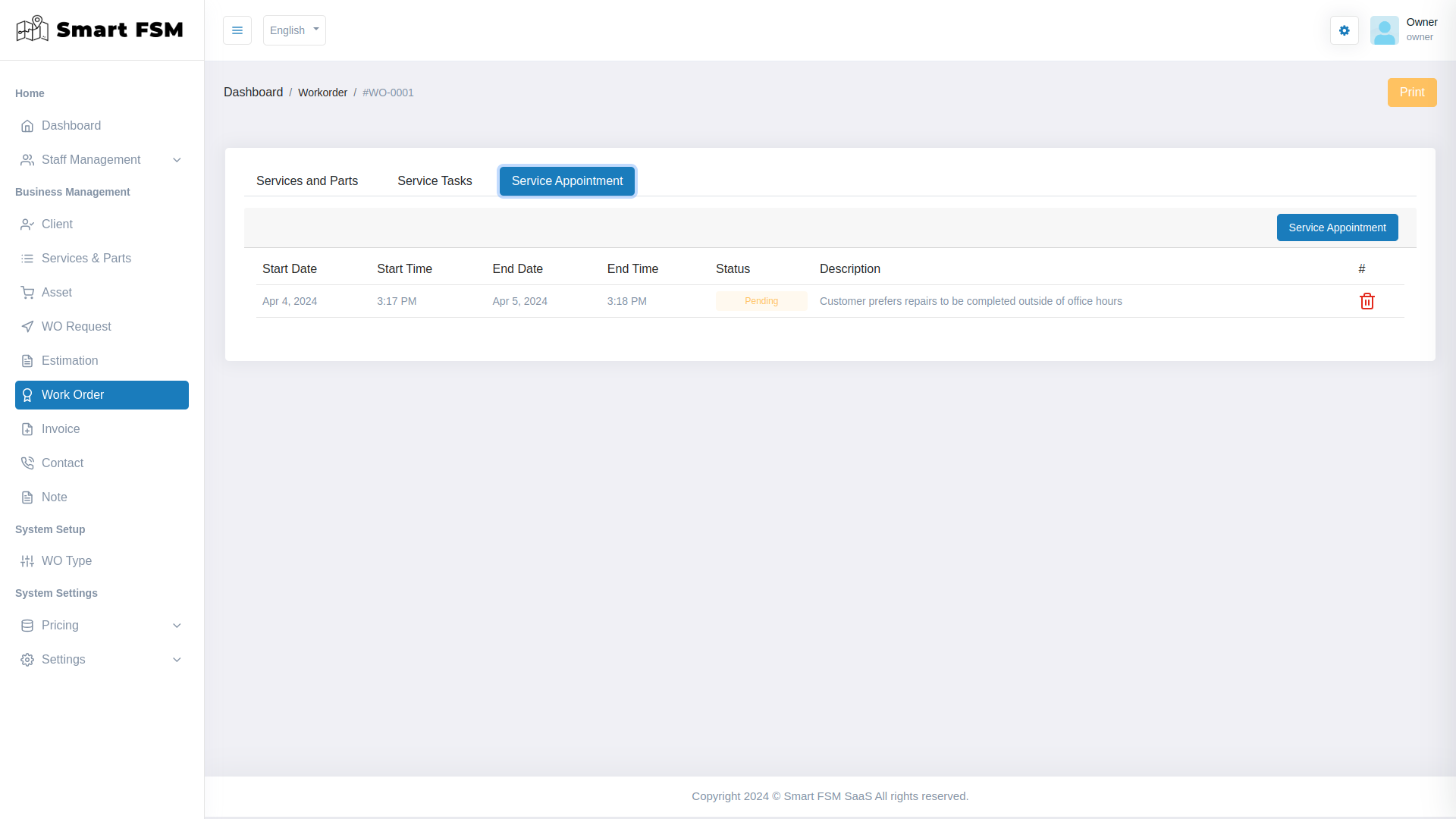The image size is (1456, 819).
Task: Expand the Staff Management section
Action: pyautogui.click(x=177, y=160)
